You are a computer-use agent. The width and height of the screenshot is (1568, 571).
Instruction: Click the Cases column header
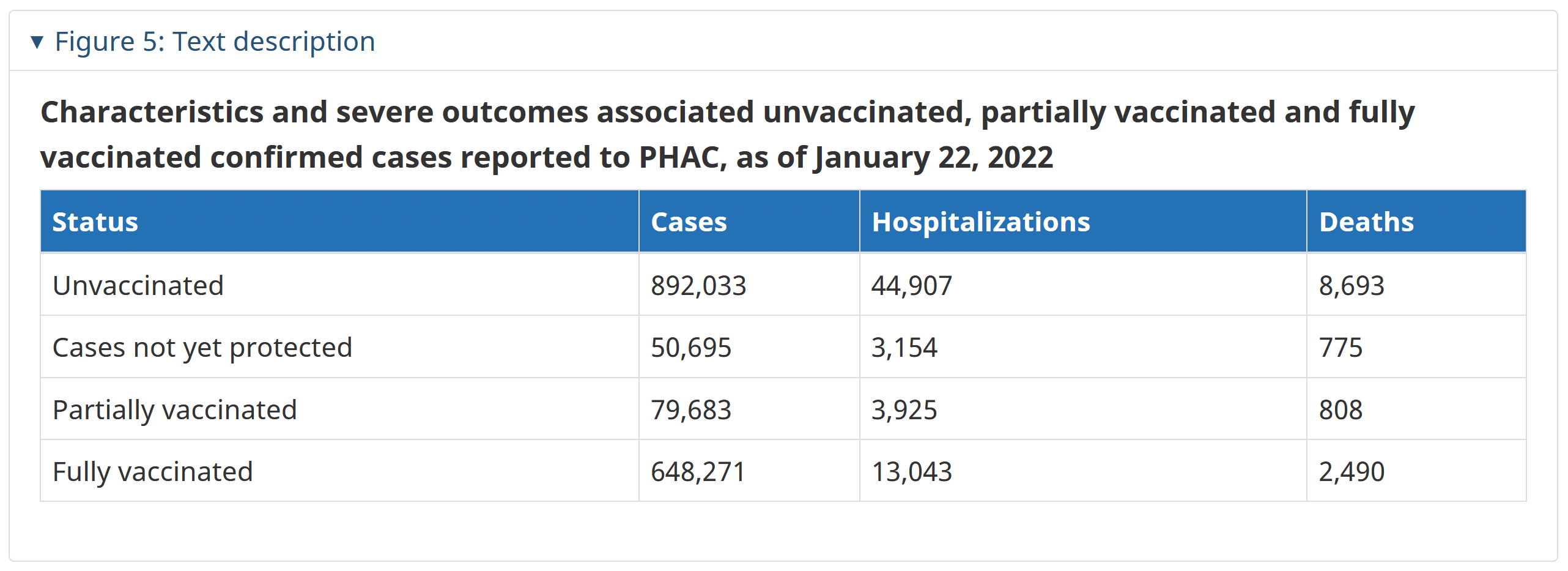(x=689, y=222)
